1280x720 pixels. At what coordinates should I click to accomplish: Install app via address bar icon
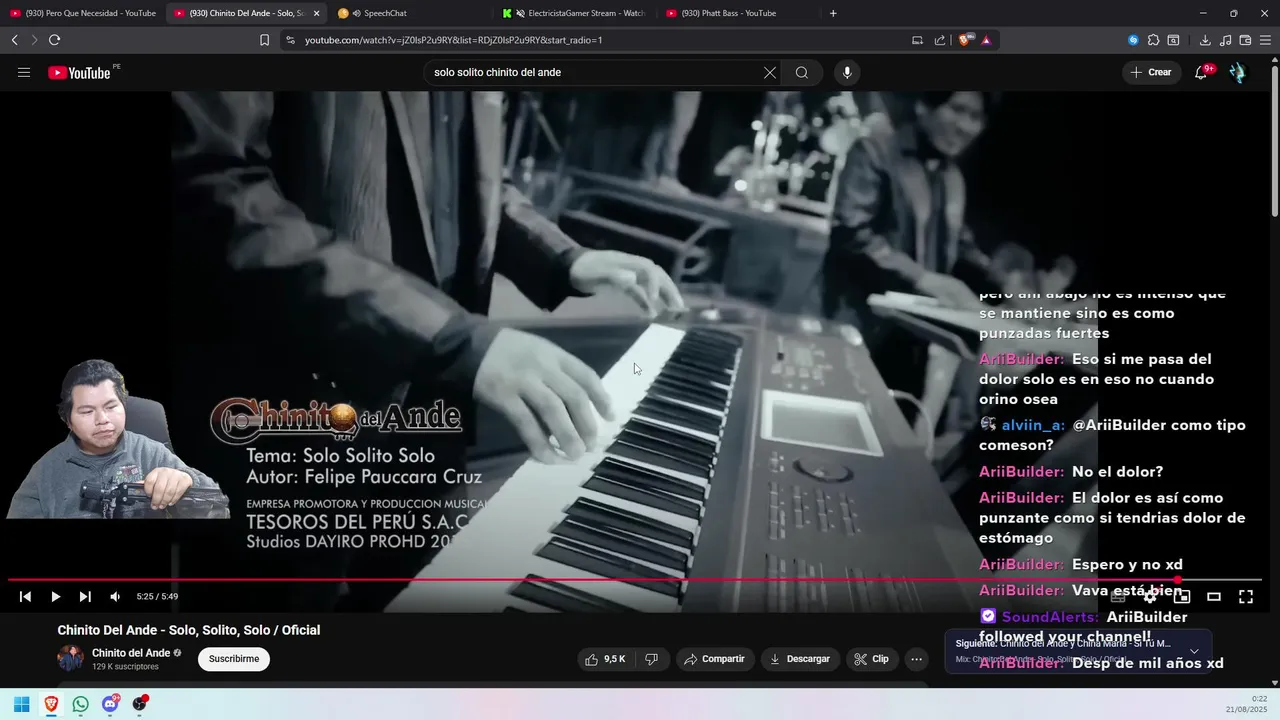tap(917, 40)
